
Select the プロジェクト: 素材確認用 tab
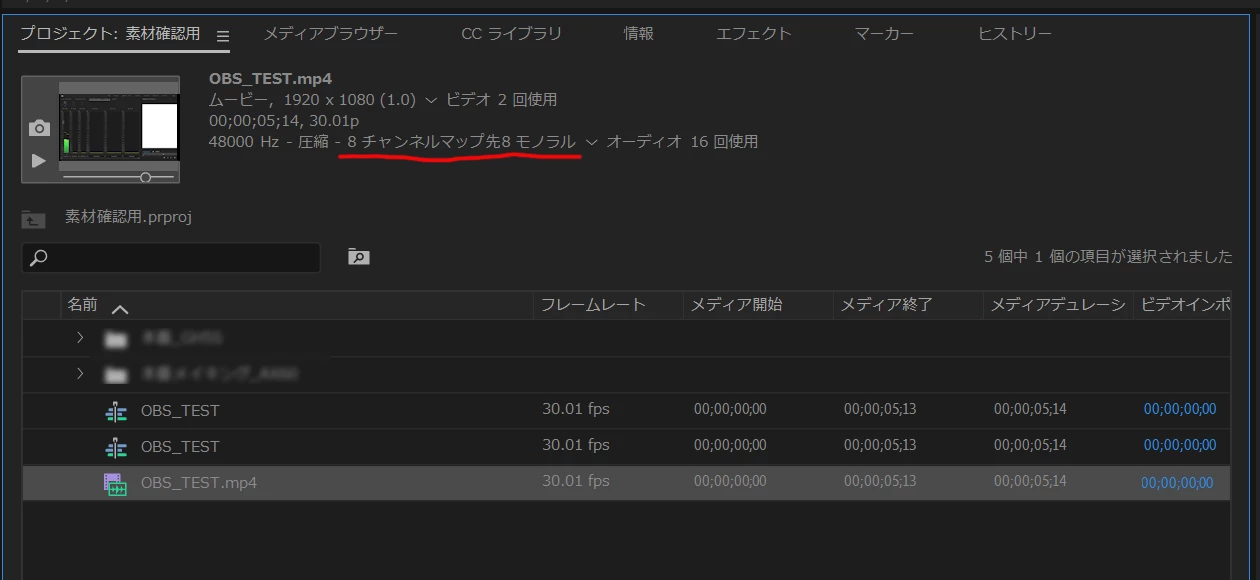click(110, 34)
